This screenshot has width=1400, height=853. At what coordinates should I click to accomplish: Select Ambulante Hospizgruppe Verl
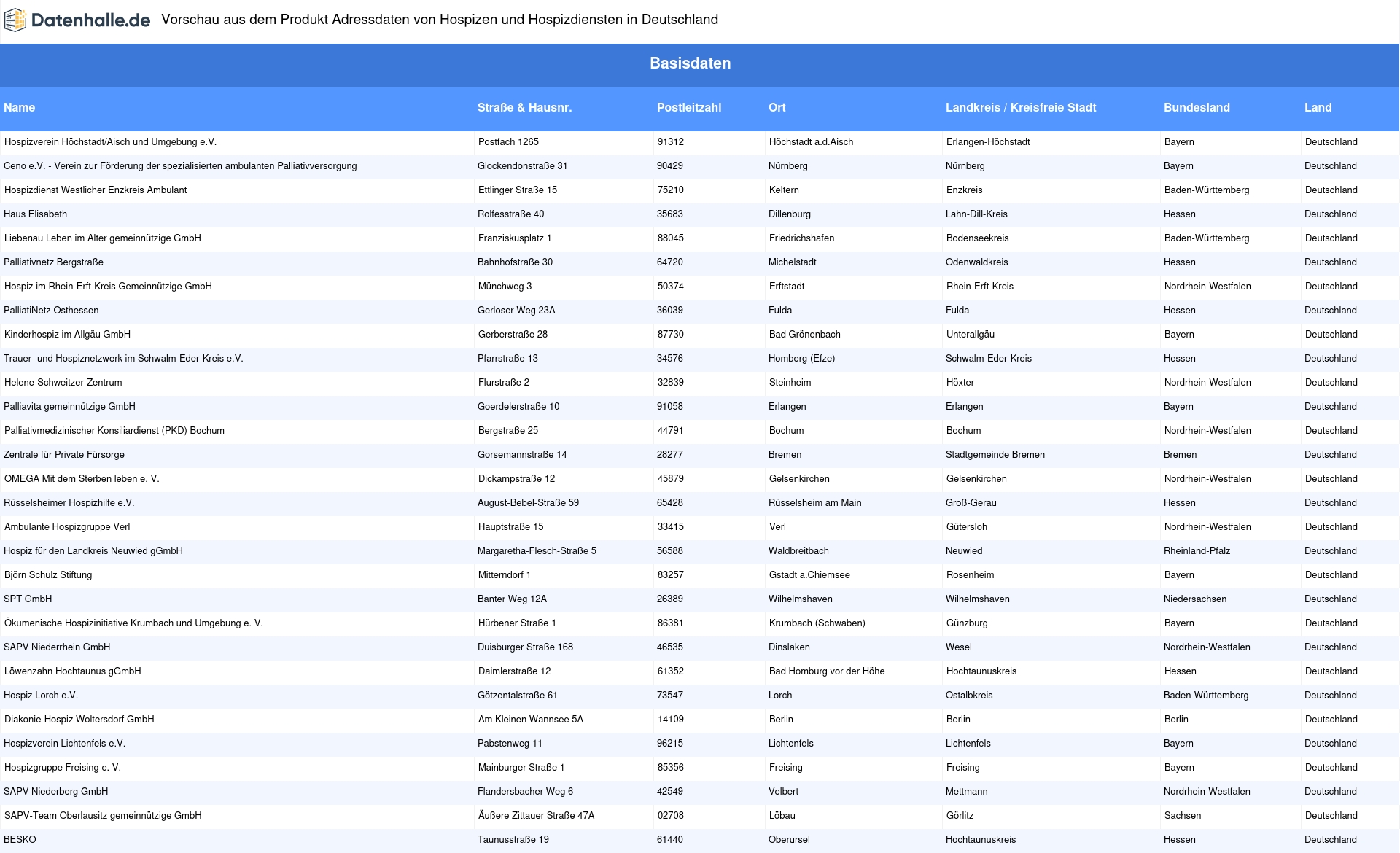click(67, 527)
